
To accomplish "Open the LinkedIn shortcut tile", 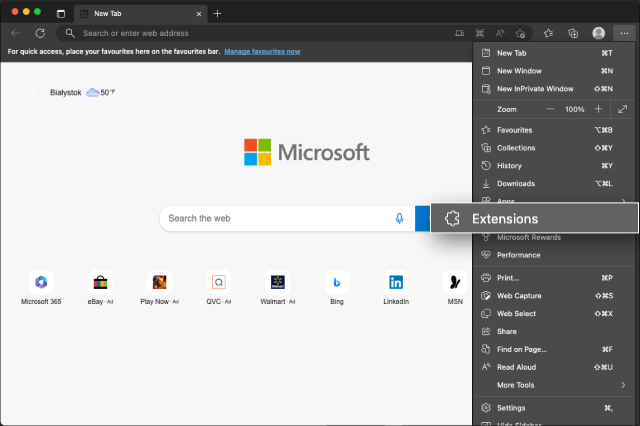I will 396,282.
